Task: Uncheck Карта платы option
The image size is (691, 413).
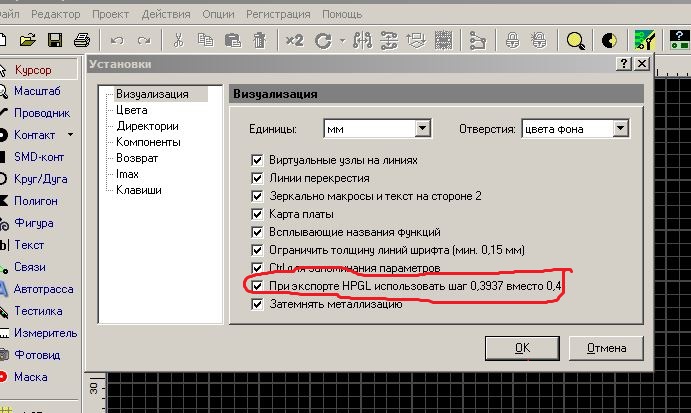Action: 257,214
